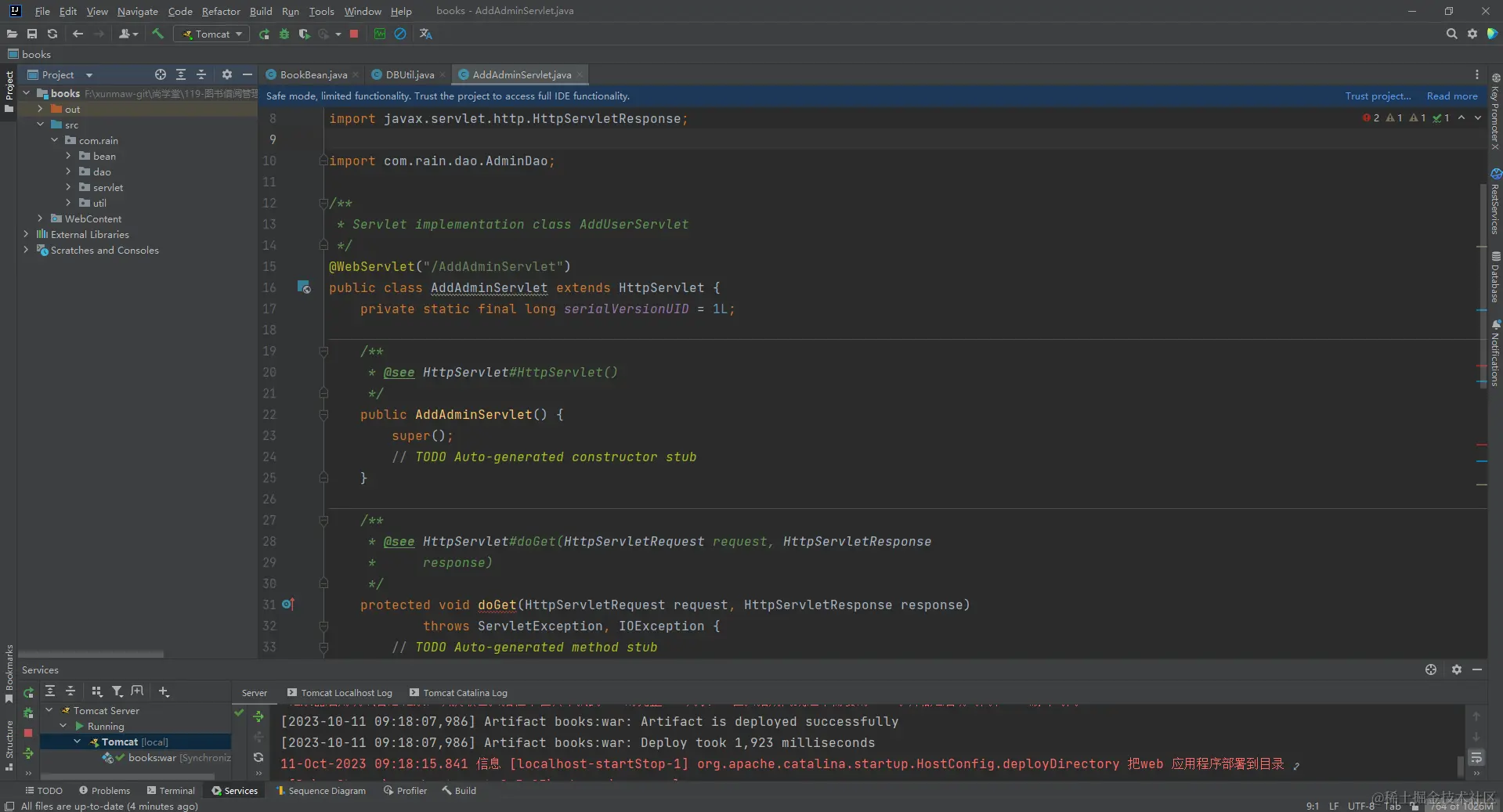Toggle soft-wrap in the console output

pos(1476,757)
